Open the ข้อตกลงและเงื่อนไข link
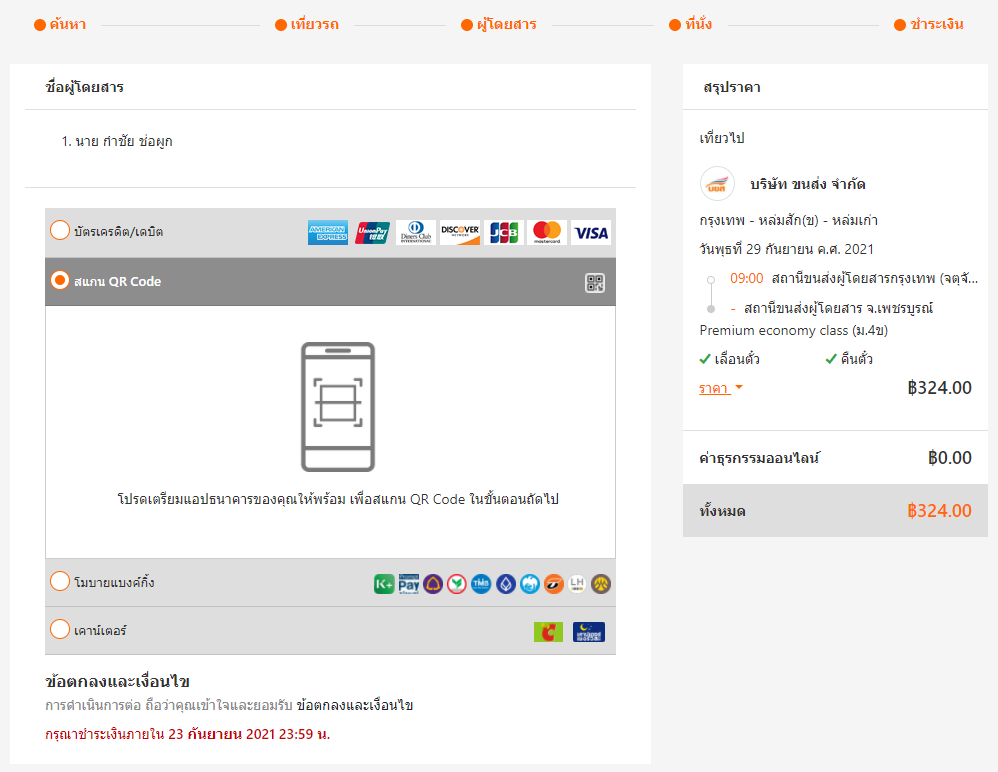The image size is (998, 772). [x=355, y=705]
